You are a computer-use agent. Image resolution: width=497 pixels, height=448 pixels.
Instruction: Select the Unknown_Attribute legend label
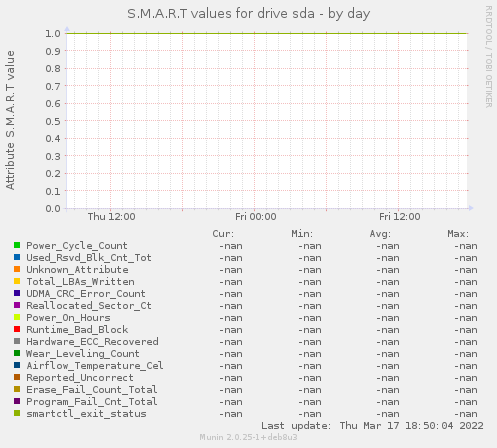[77, 270]
